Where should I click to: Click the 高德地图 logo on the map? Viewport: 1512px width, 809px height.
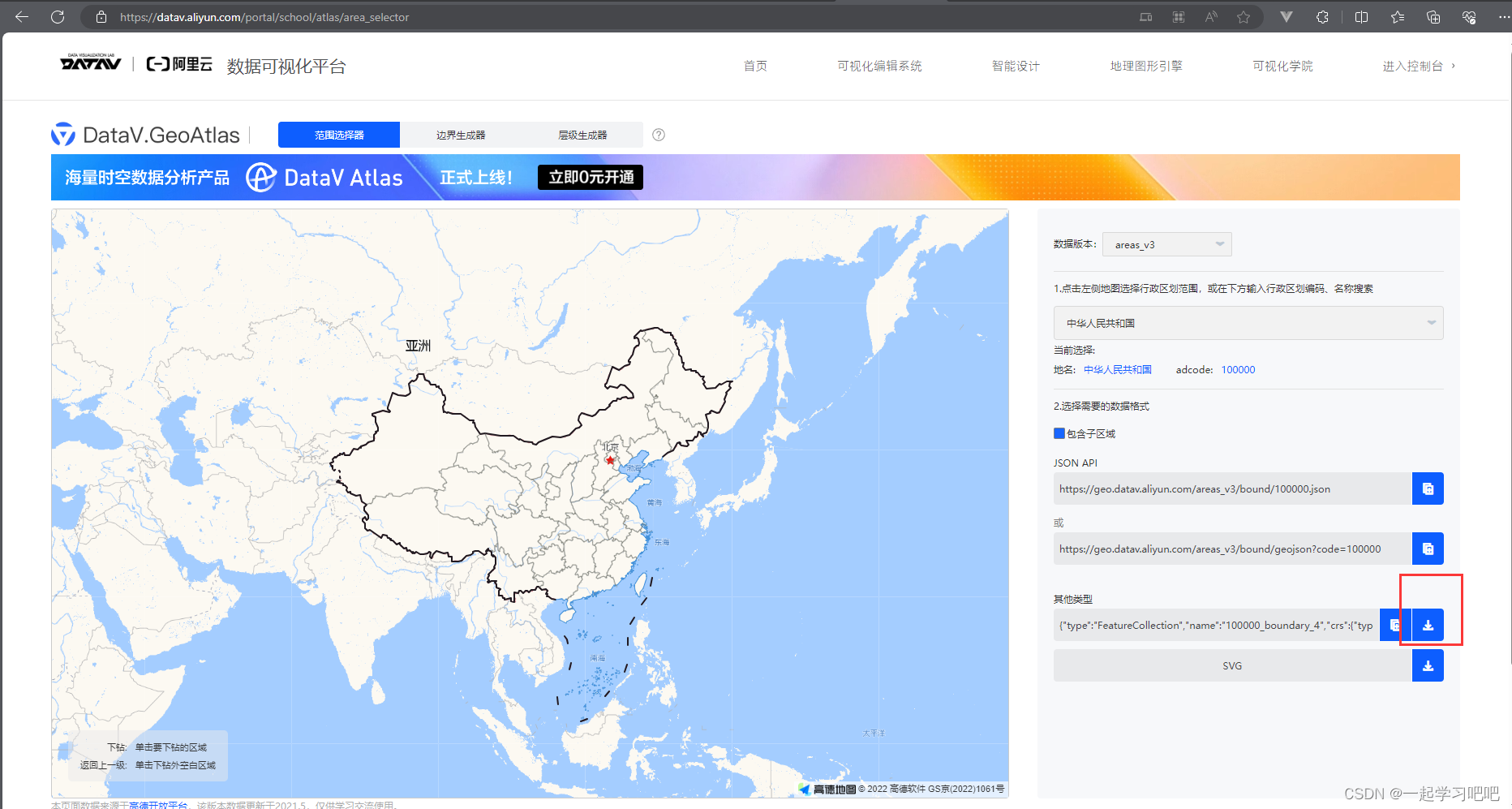(827, 788)
